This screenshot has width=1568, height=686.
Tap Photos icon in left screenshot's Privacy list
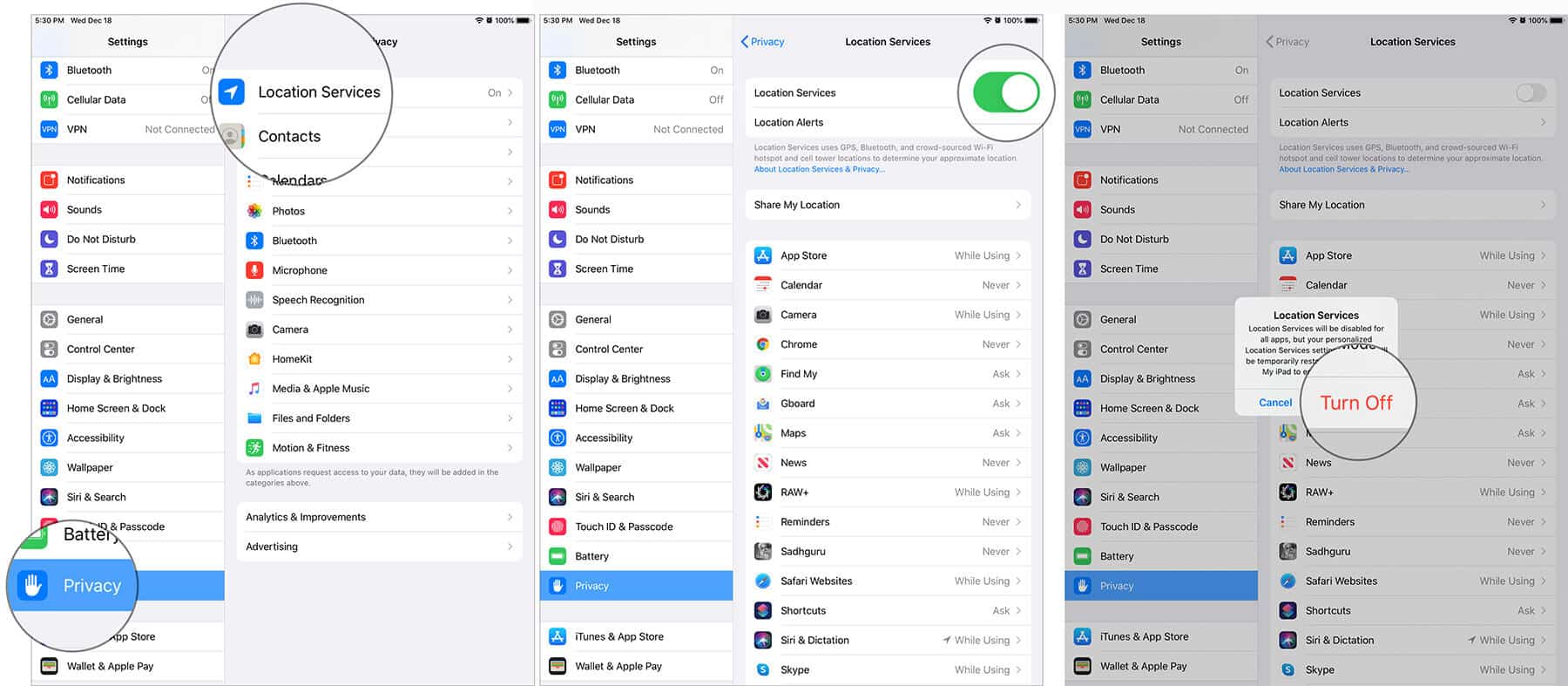pyautogui.click(x=254, y=211)
